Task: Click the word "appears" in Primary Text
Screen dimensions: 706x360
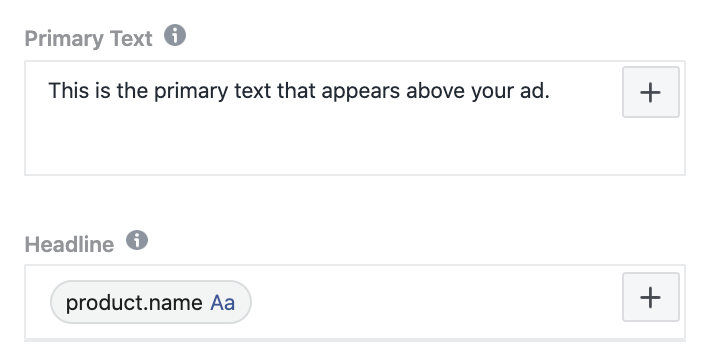Action: (x=361, y=92)
